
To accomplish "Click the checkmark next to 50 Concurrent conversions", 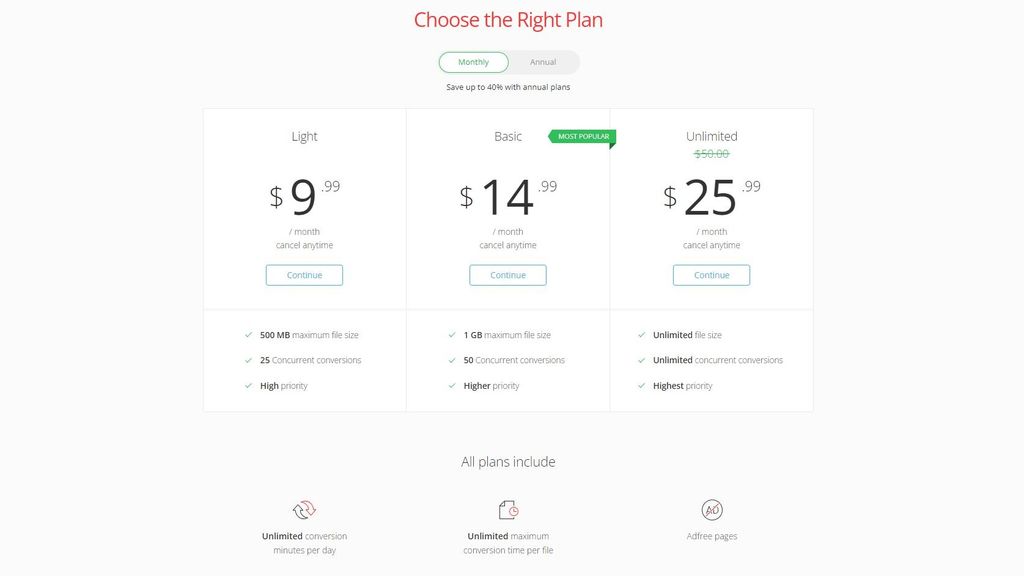I will click(x=453, y=360).
